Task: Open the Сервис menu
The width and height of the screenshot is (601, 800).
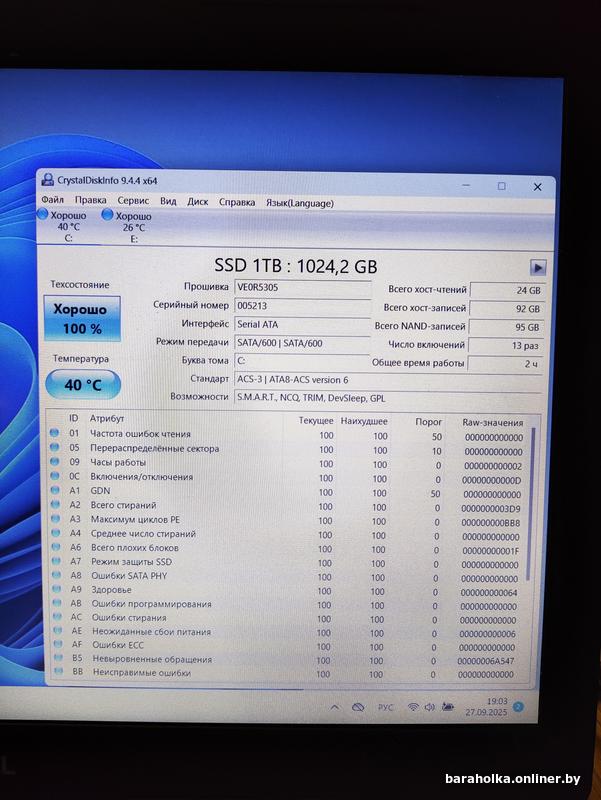Action: click(133, 201)
